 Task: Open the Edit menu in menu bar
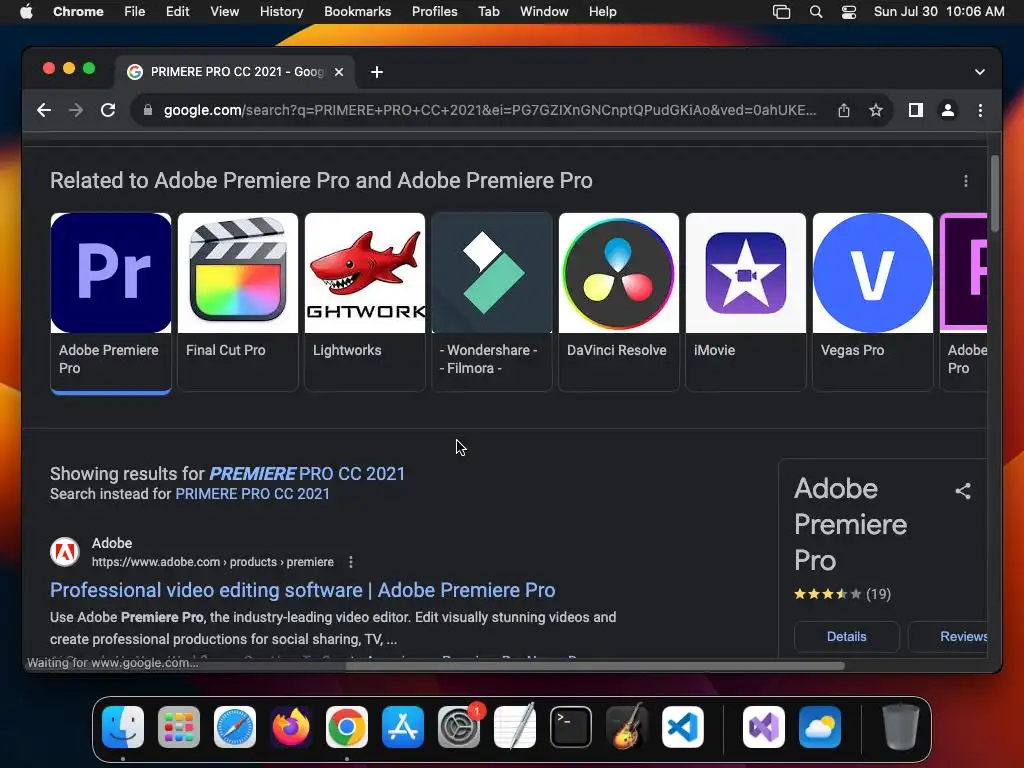pyautogui.click(x=177, y=12)
